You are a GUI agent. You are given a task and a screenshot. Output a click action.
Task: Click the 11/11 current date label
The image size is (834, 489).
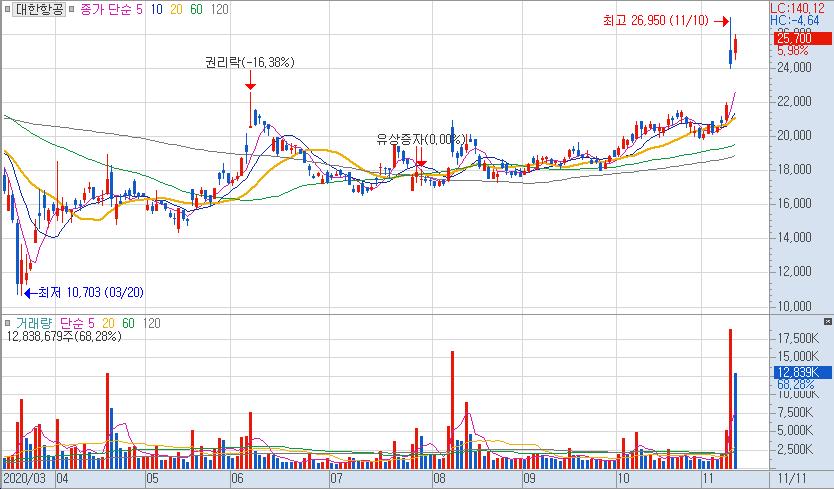tap(792, 478)
